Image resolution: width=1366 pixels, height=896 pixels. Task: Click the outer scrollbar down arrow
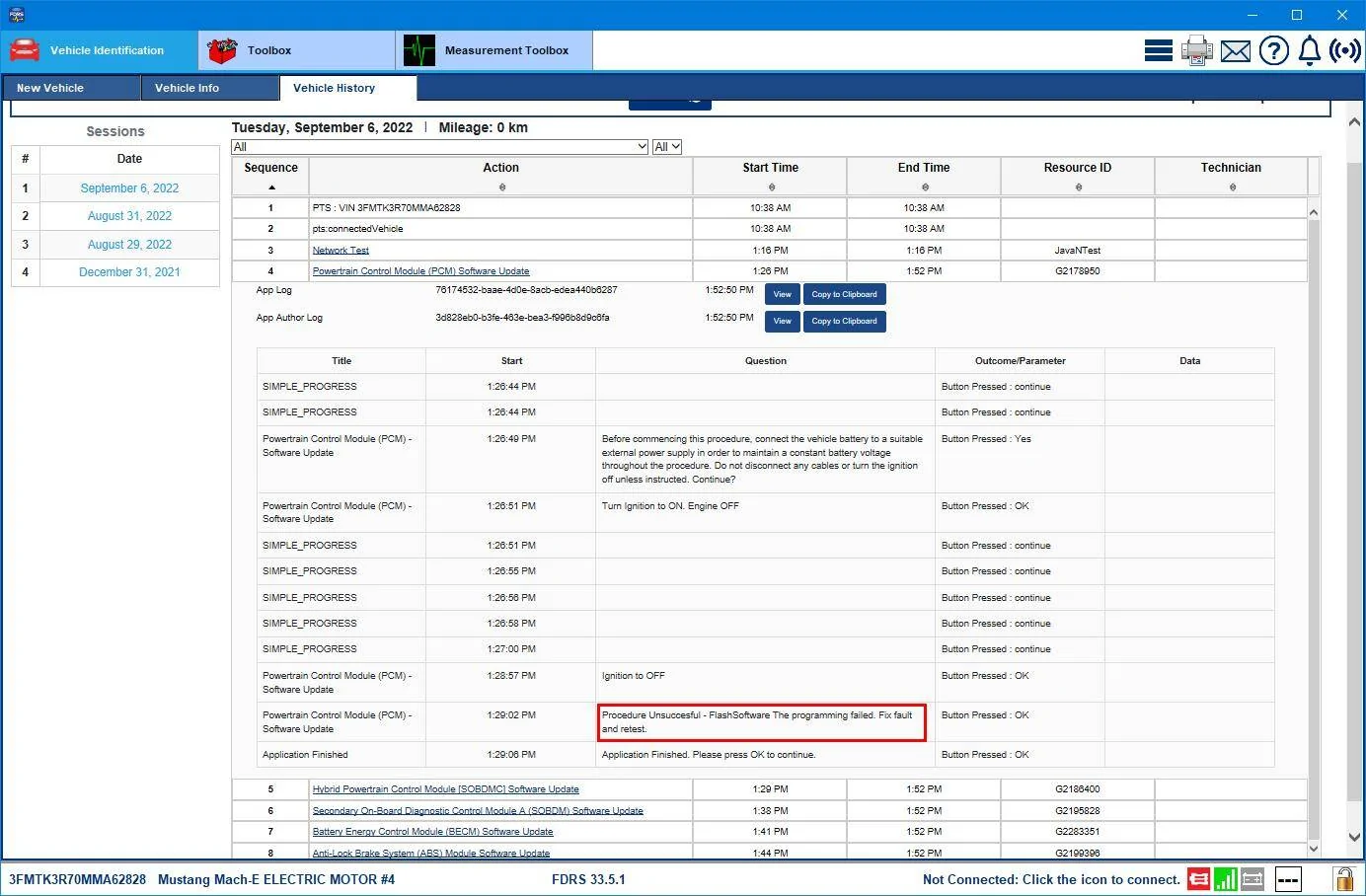(x=1354, y=838)
